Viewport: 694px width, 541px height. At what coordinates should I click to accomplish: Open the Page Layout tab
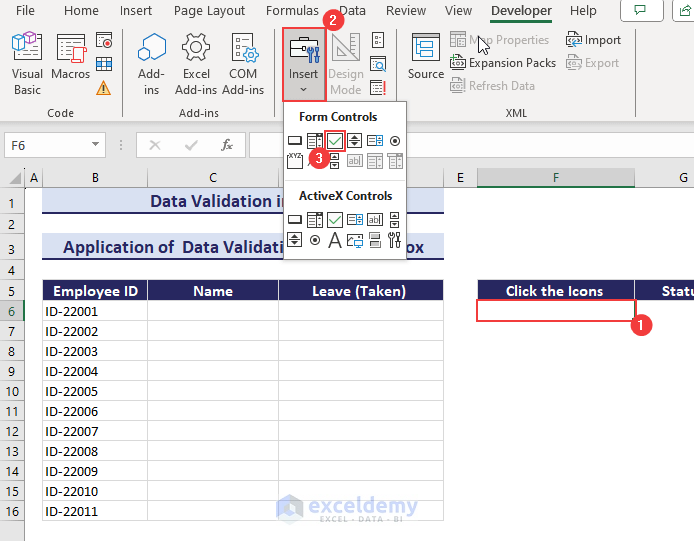(209, 11)
